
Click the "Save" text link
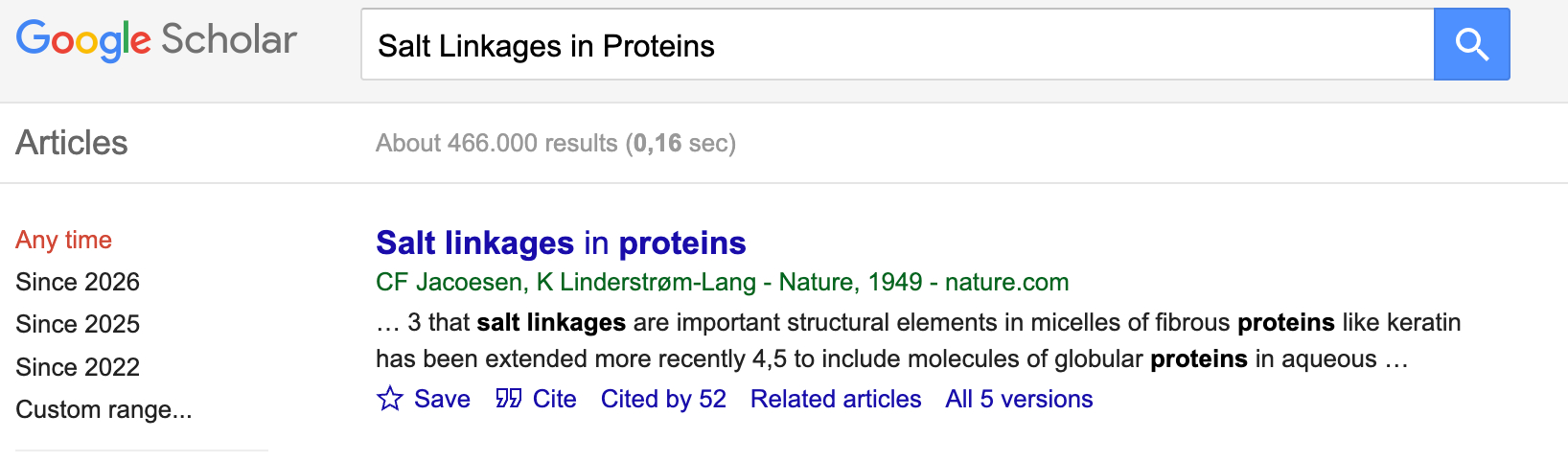tap(442, 399)
